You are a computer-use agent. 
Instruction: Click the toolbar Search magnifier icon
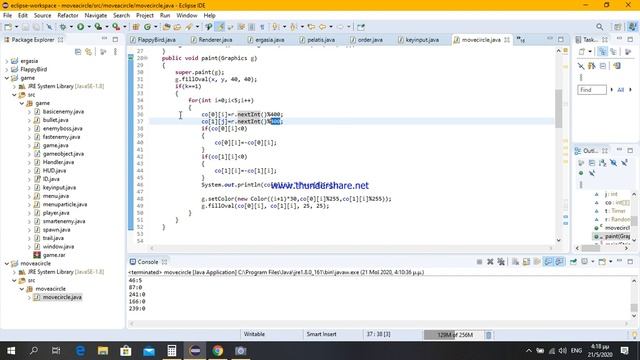pos(599,27)
